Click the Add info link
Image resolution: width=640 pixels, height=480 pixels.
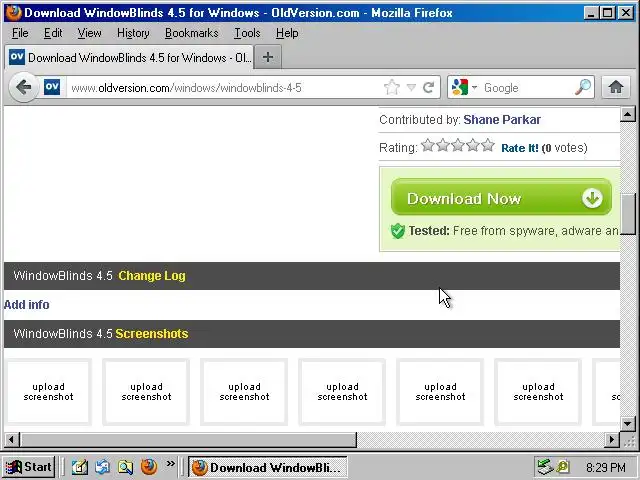point(27,305)
